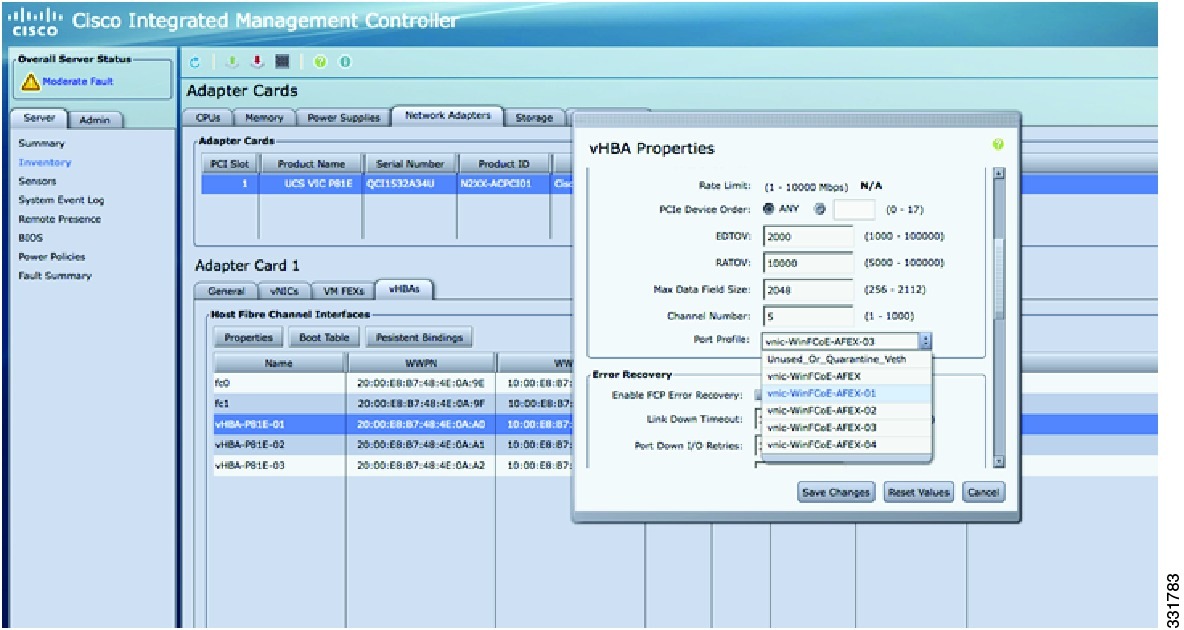Switch to the vNICs tab
Screen dimensions: 1184x630
[284, 292]
